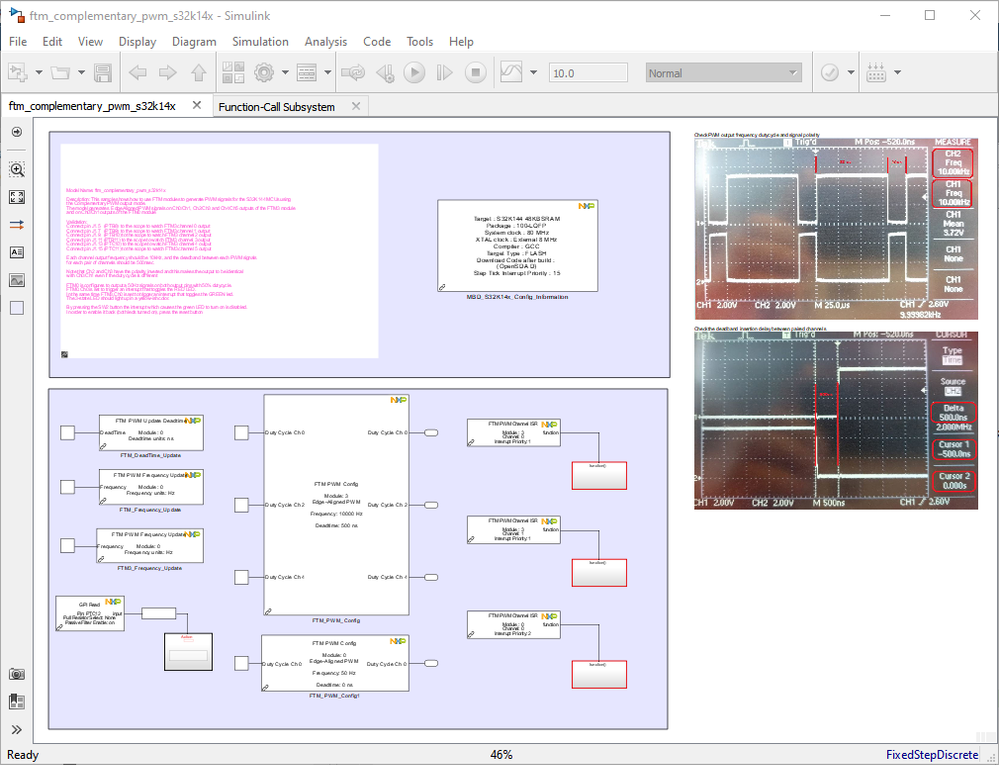The width and height of the screenshot is (999, 765).
Task: Toggle the Sample Time Display arrows icon
Action: point(17,225)
